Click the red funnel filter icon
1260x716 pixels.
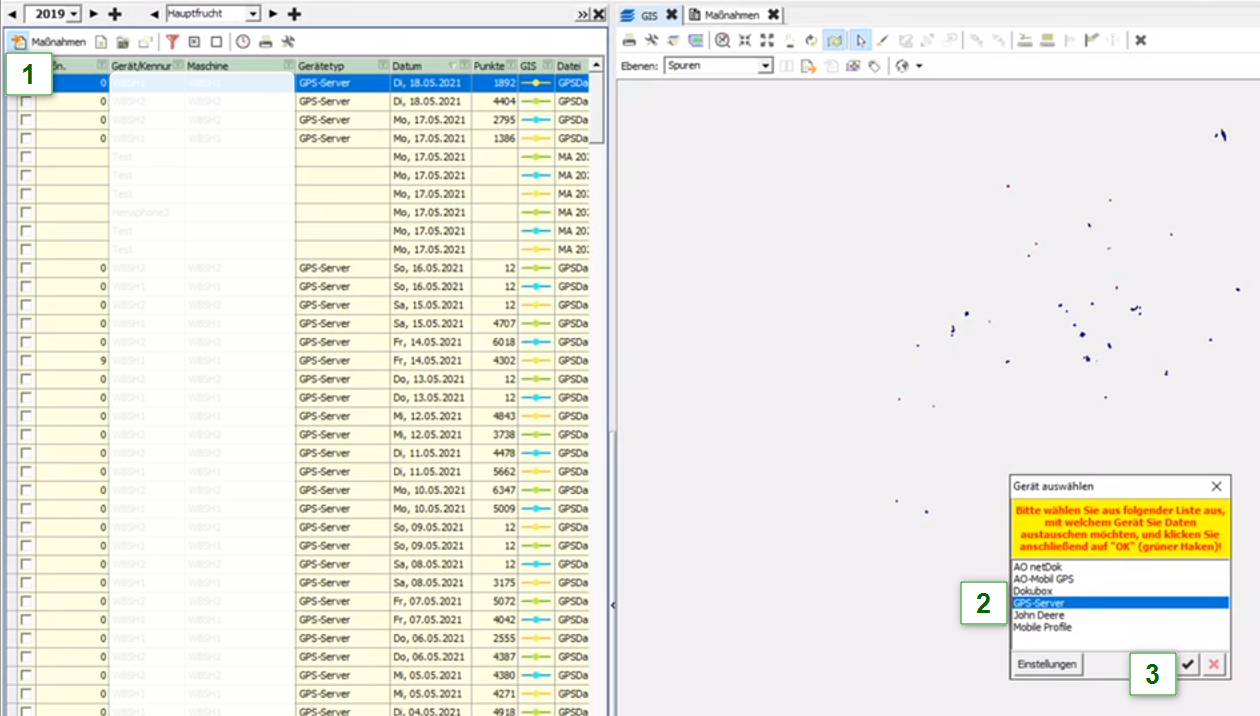(172, 42)
